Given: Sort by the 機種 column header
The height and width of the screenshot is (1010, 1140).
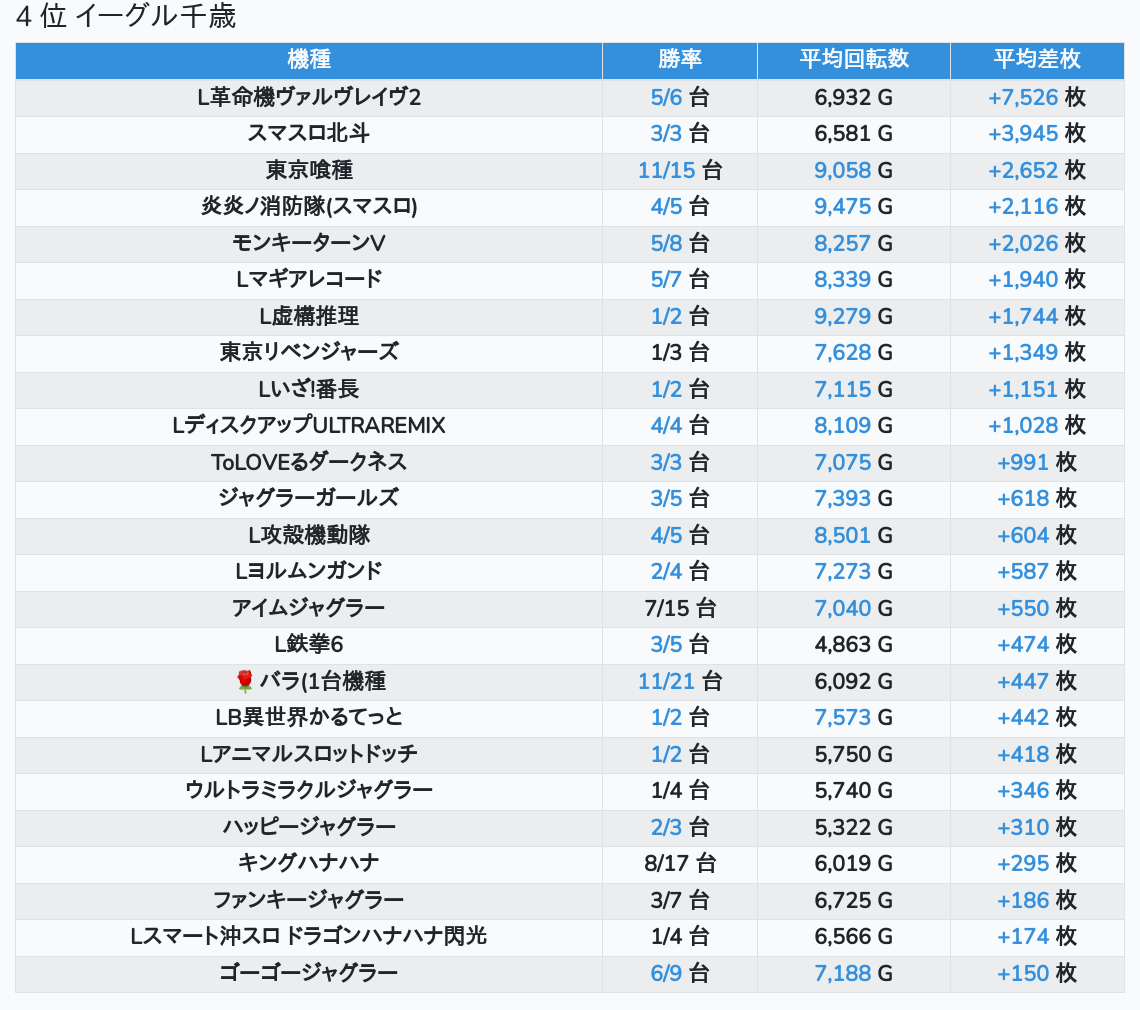Looking at the screenshot, I should pyautogui.click(x=309, y=60).
